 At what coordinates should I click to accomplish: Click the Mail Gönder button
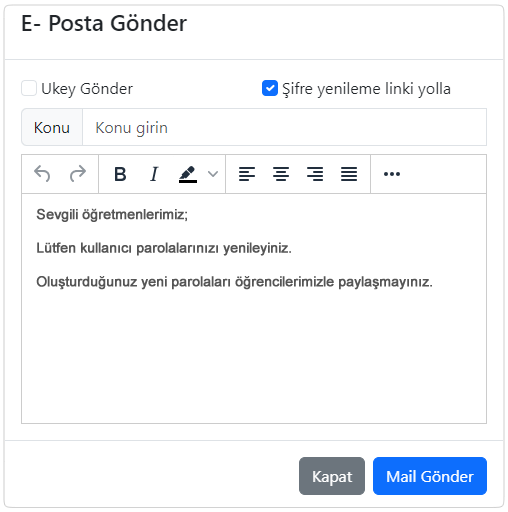pyautogui.click(x=430, y=476)
